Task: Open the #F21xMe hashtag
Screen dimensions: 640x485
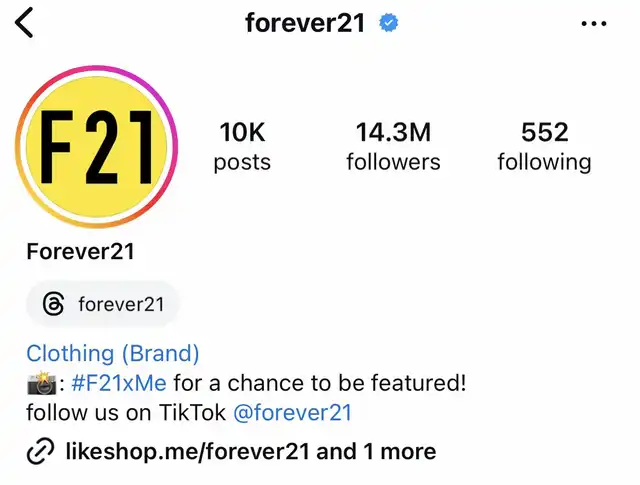Action: [119, 383]
